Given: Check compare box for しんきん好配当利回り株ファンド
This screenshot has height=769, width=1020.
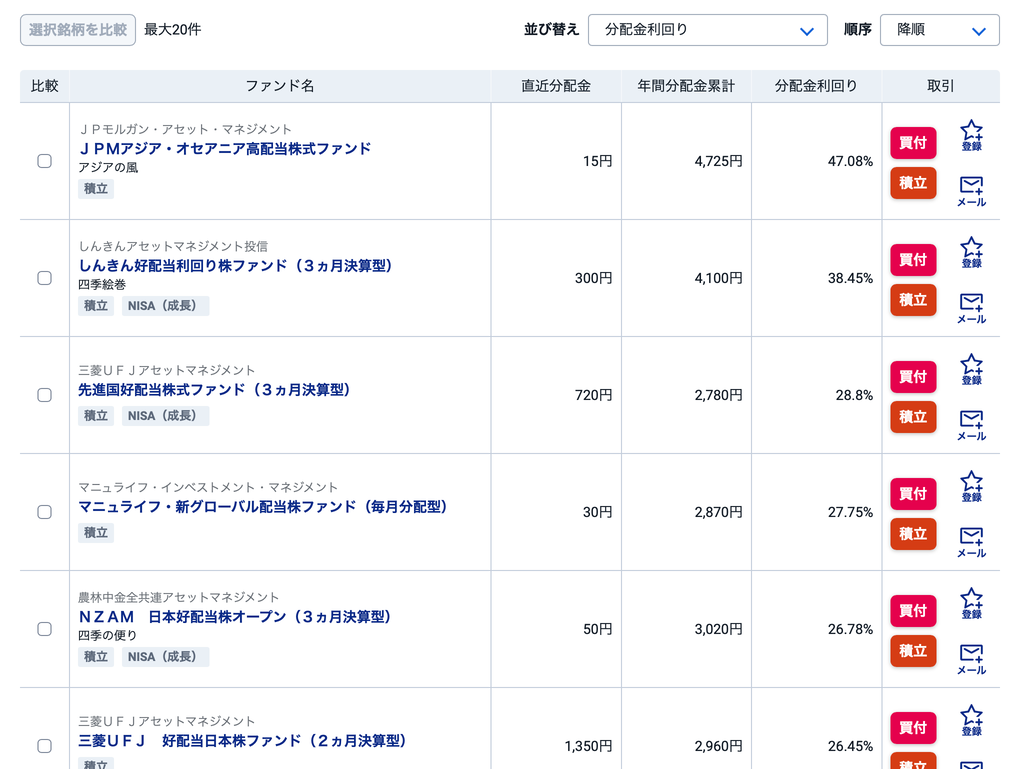Looking at the screenshot, I should [44, 278].
